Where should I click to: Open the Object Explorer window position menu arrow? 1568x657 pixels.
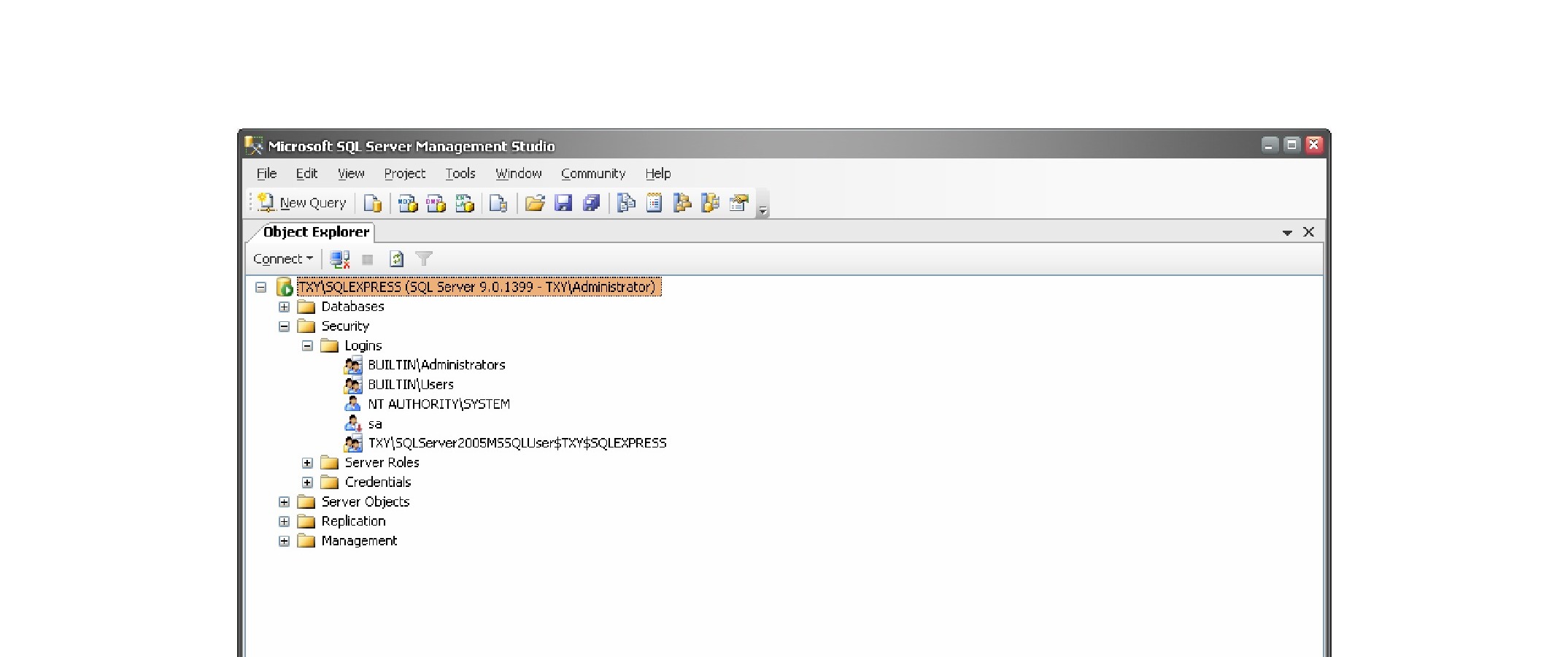pos(1287,233)
